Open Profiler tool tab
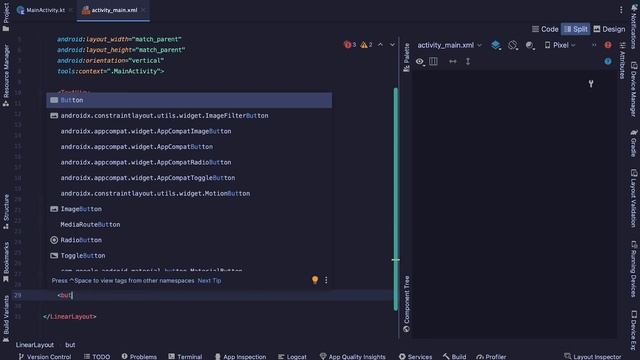640x360 pixels. pos(491,356)
